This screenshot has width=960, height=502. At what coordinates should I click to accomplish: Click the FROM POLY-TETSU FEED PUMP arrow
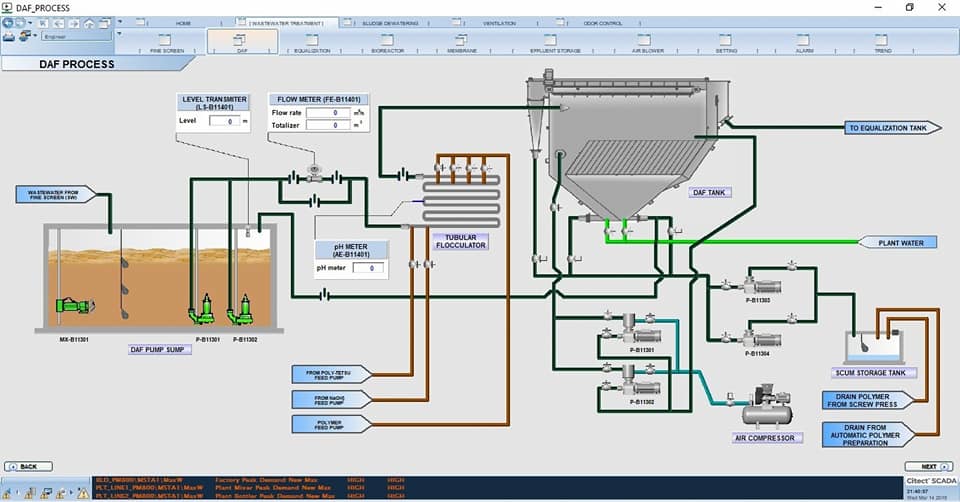coord(331,375)
